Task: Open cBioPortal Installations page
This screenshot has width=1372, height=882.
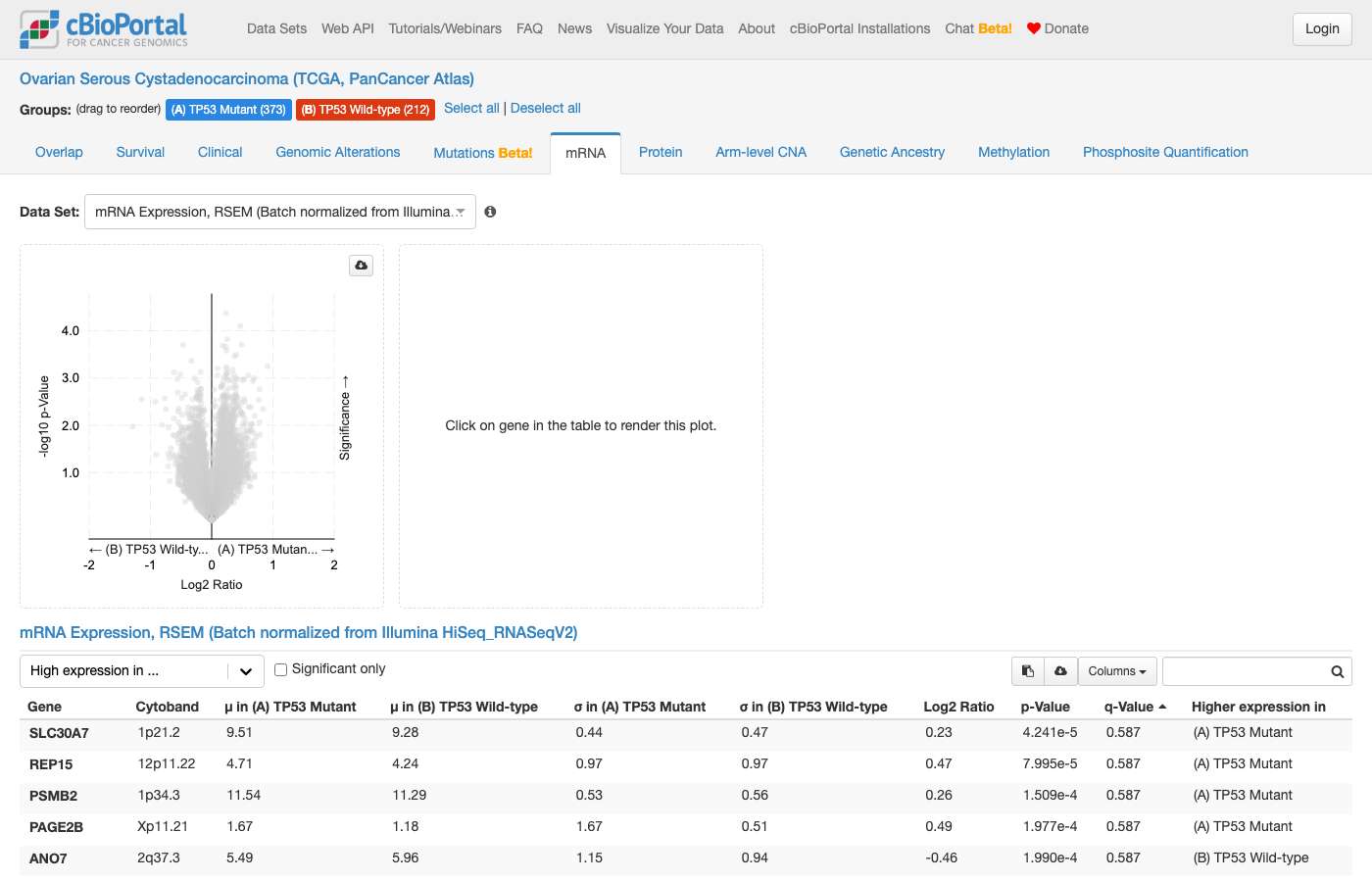Action: tap(860, 28)
